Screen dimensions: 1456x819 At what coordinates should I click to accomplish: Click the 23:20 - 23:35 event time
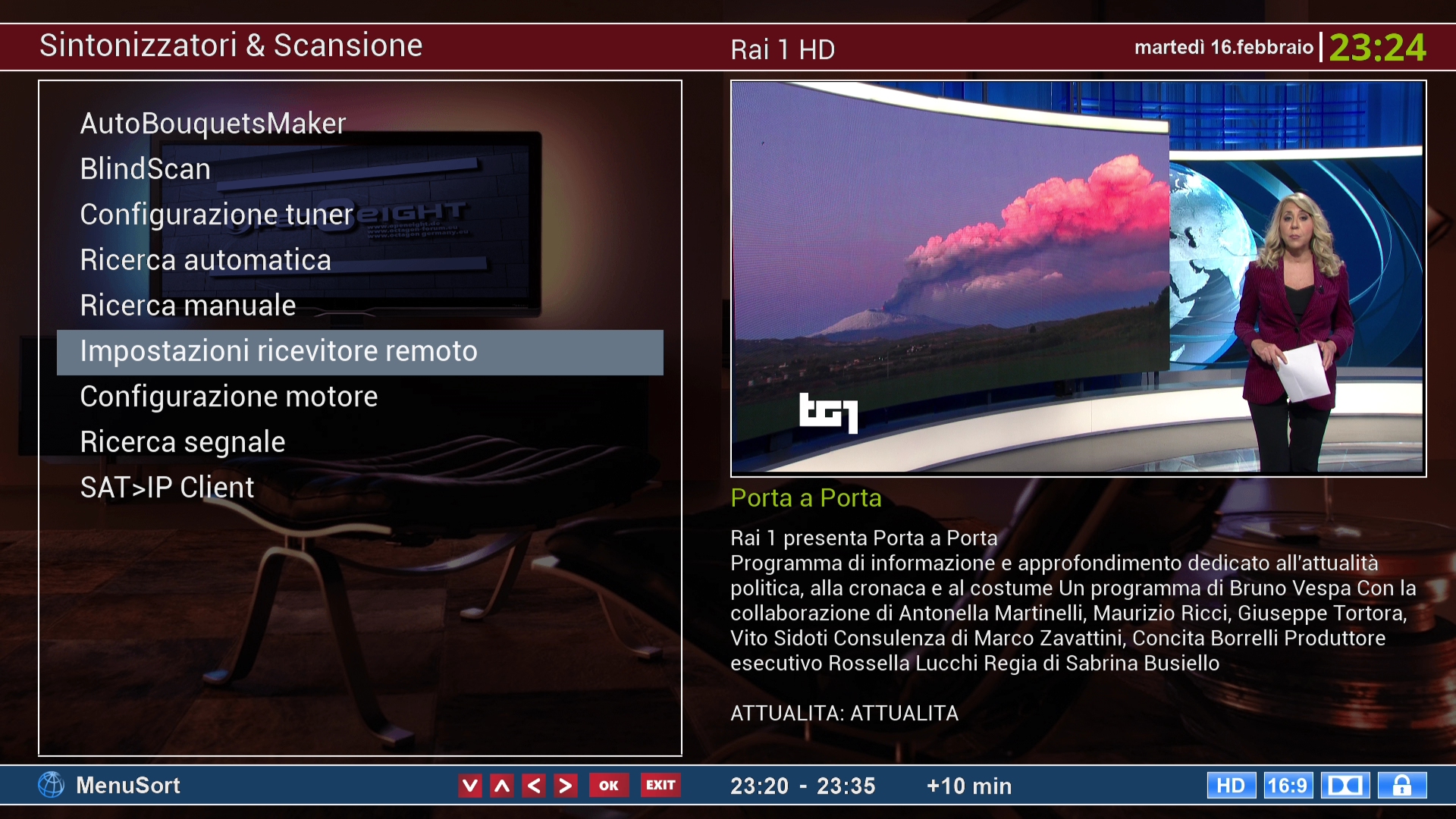click(802, 786)
